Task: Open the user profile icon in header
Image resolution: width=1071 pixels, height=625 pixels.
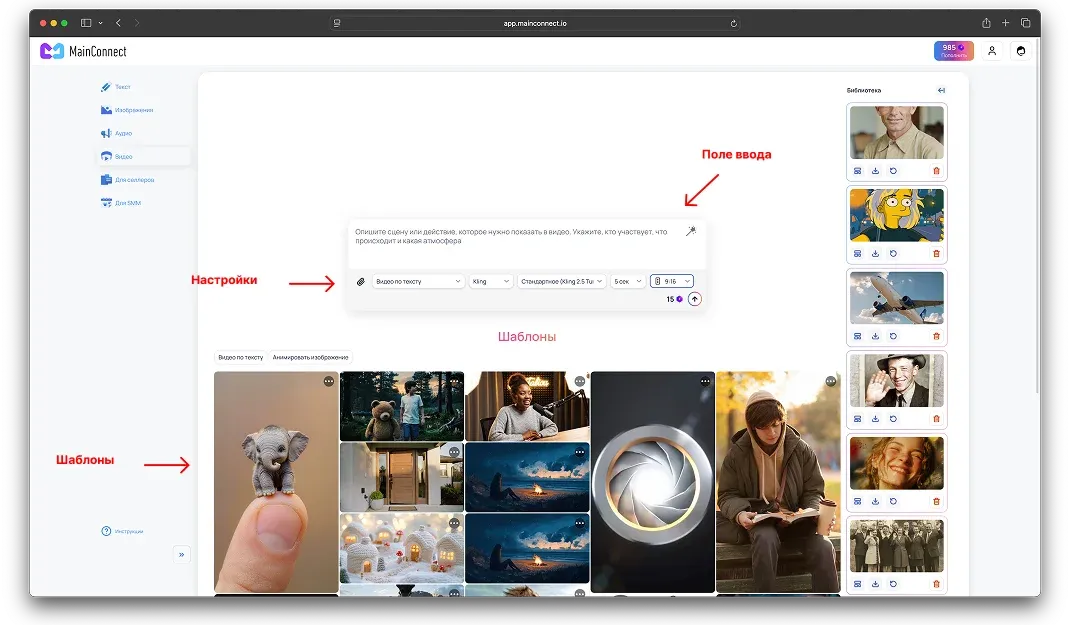Action: pos(992,51)
